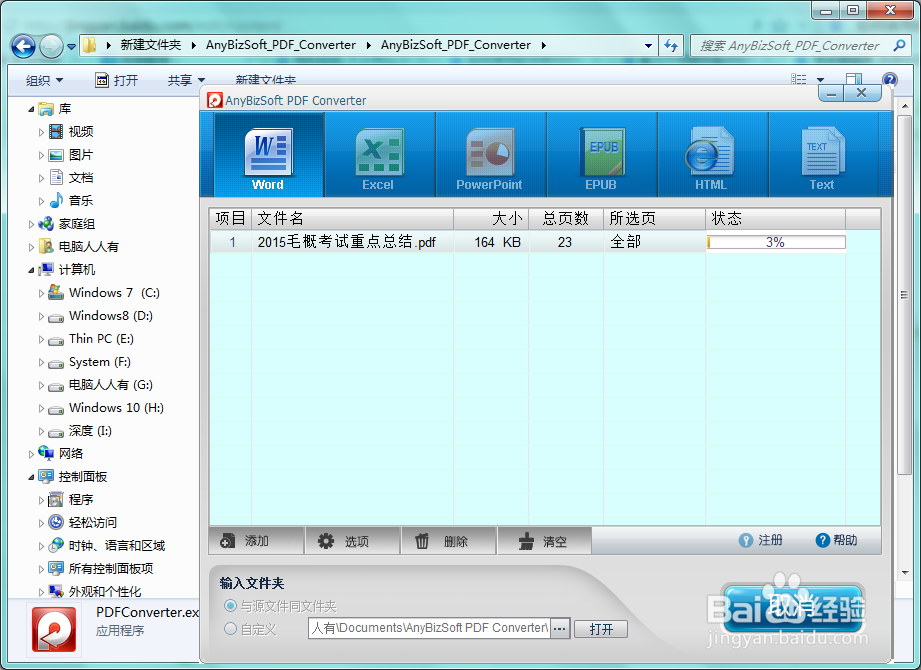Open the 帮助 help link
The width and height of the screenshot is (921, 670).
pos(836,540)
